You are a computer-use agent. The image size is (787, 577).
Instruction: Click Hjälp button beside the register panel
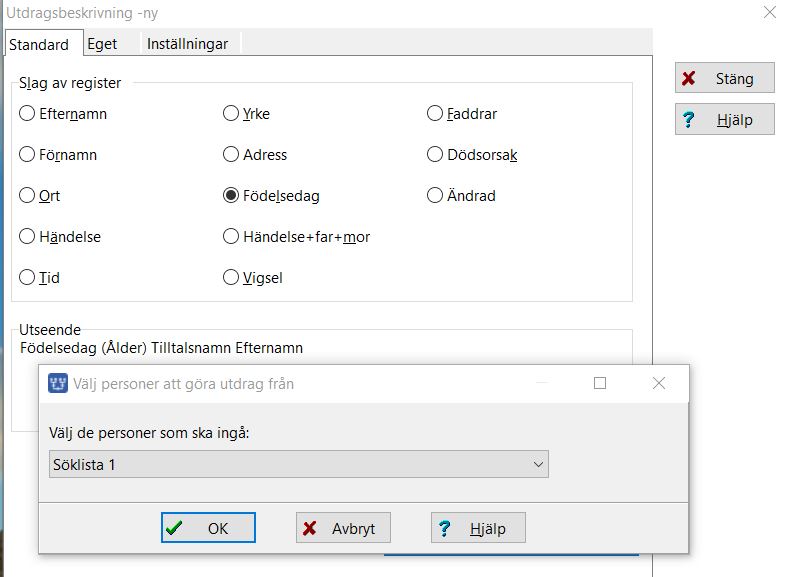pos(725,120)
